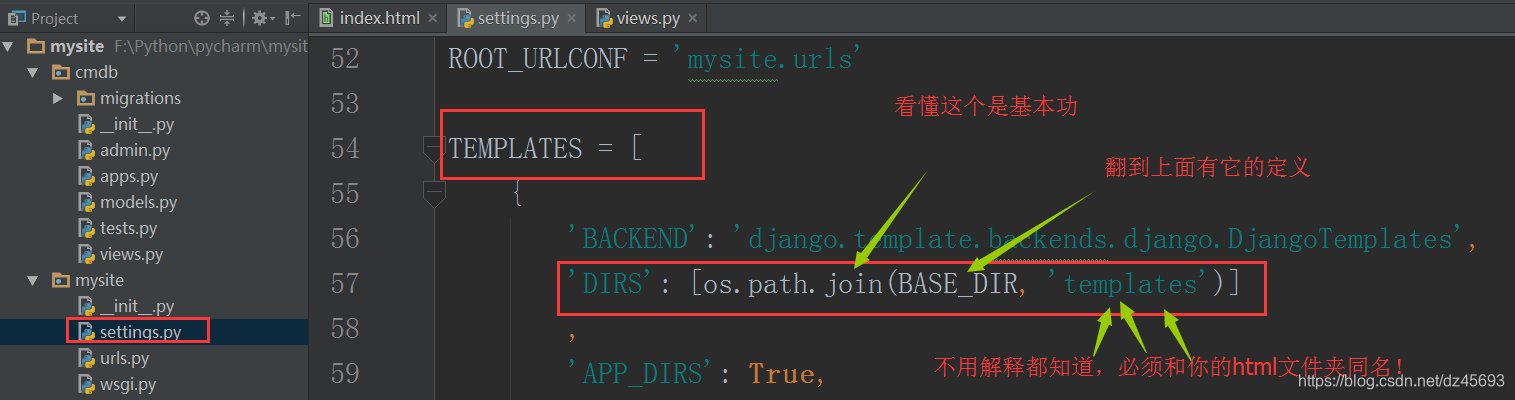
Task: Open __init__.py under mysite package
Action: [137, 306]
